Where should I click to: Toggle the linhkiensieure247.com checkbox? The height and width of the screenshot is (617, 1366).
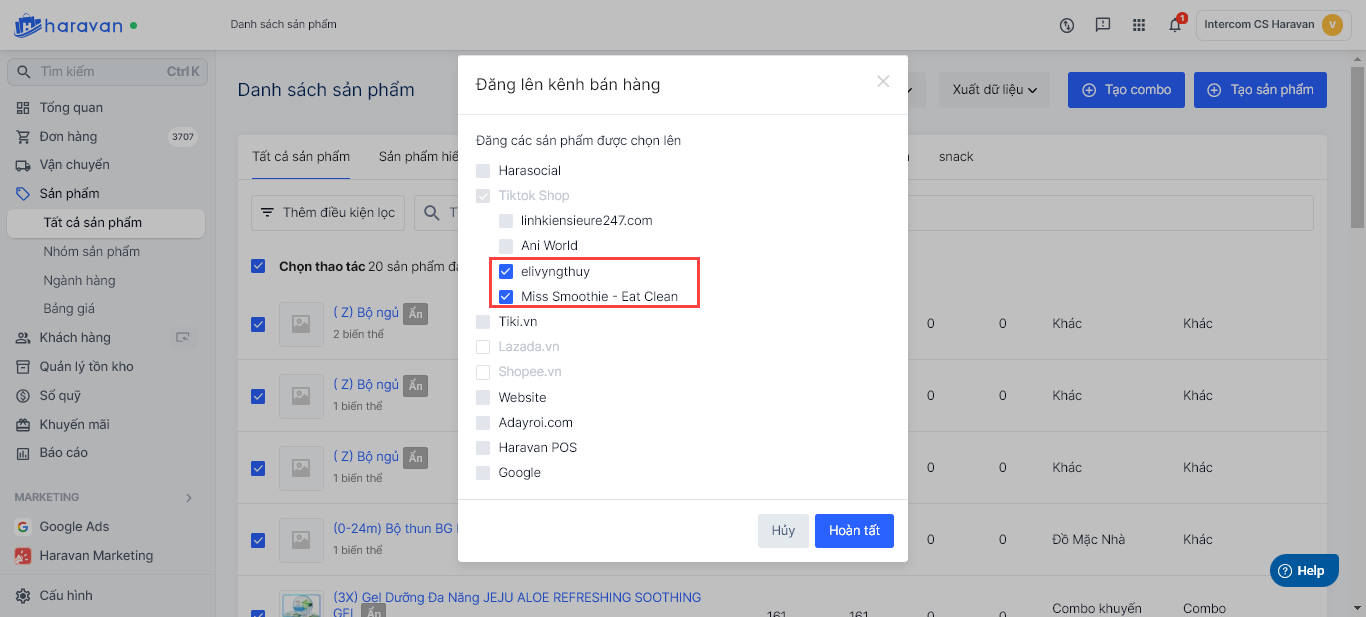click(x=506, y=221)
